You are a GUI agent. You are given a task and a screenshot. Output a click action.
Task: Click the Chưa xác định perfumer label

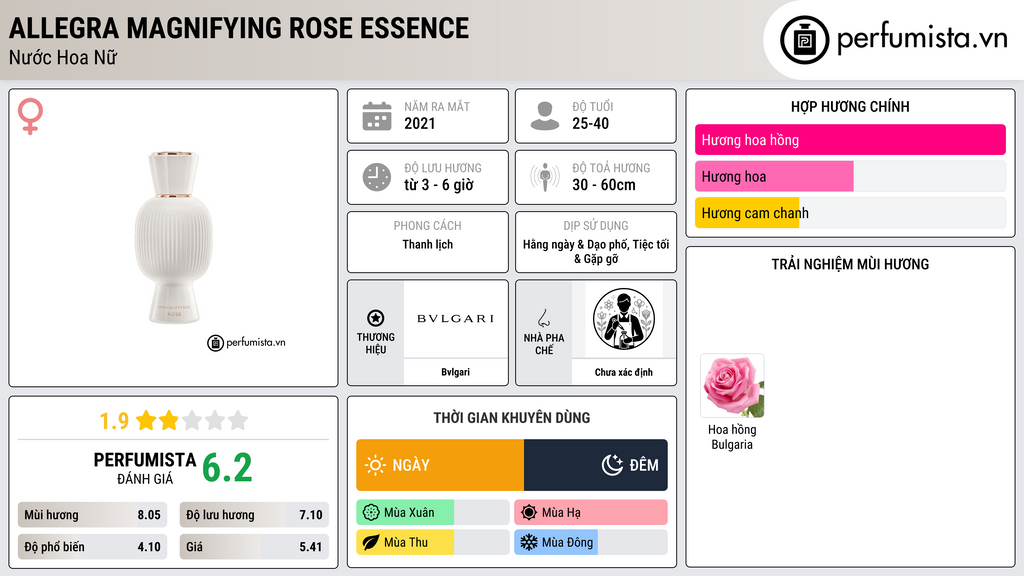pyautogui.click(x=624, y=372)
